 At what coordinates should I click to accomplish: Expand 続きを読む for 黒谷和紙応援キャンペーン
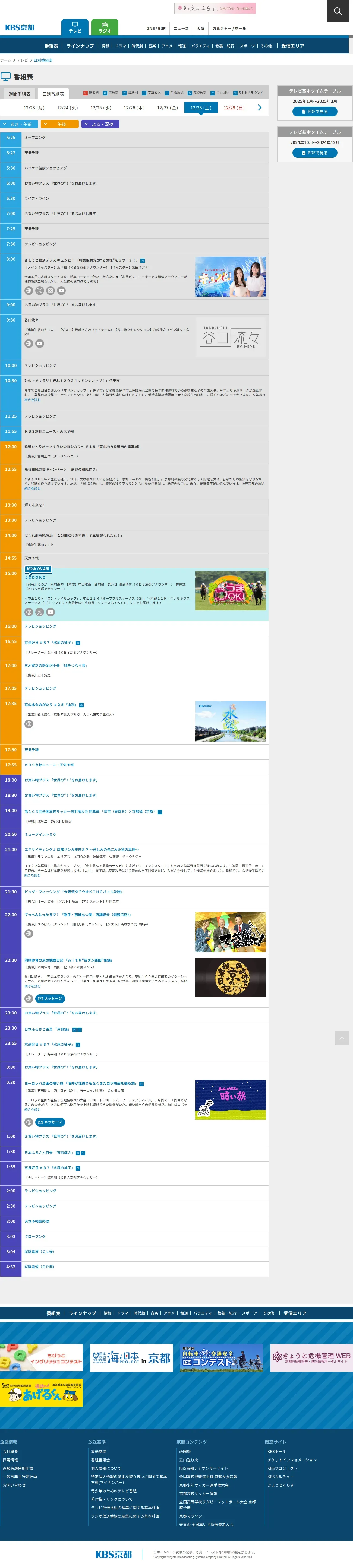tap(32, 488)
